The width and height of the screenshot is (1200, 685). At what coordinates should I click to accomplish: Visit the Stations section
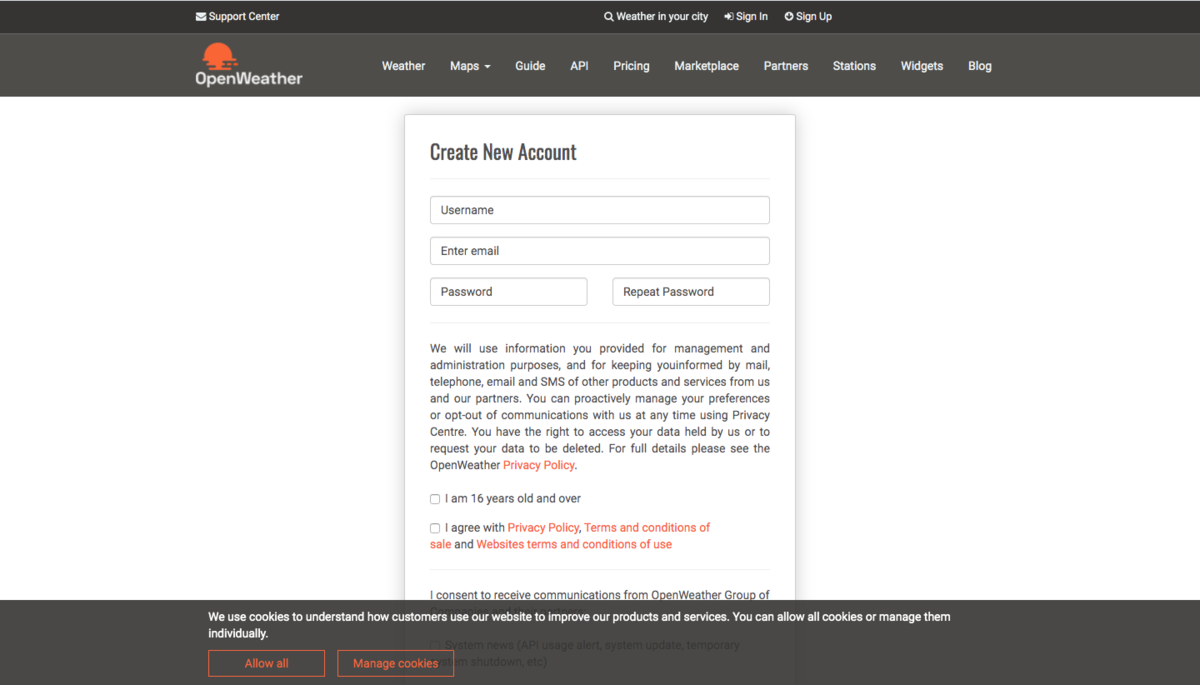coord(854,66)
